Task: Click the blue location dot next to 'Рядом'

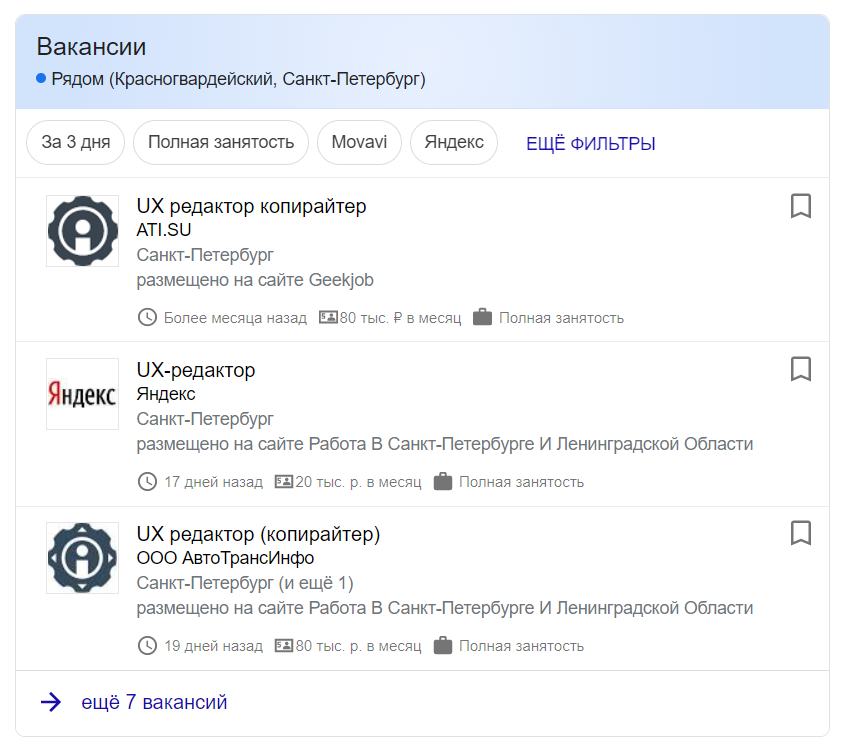Action: 41,78
